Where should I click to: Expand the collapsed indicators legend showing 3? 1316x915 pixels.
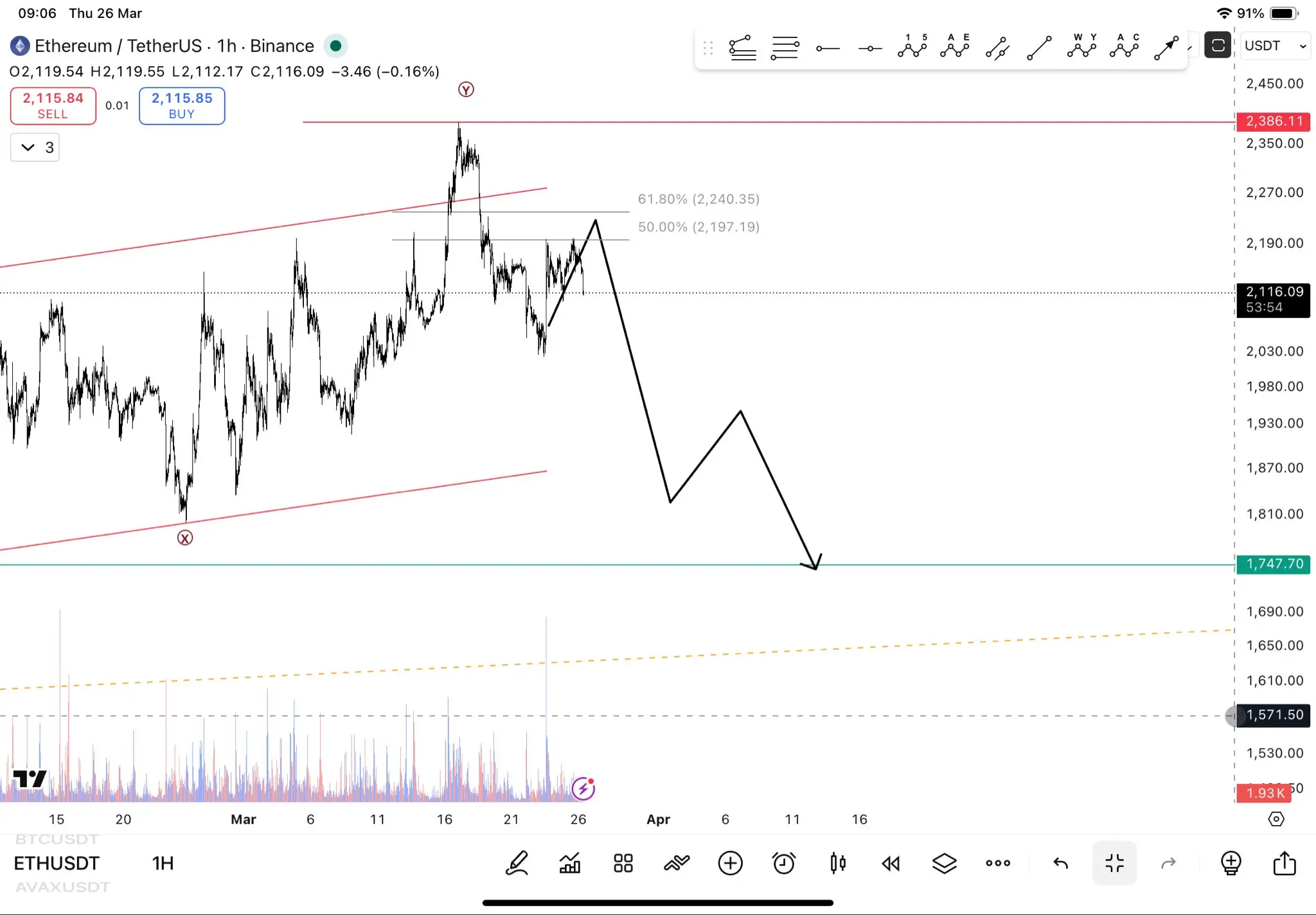[x=35, y=148]
